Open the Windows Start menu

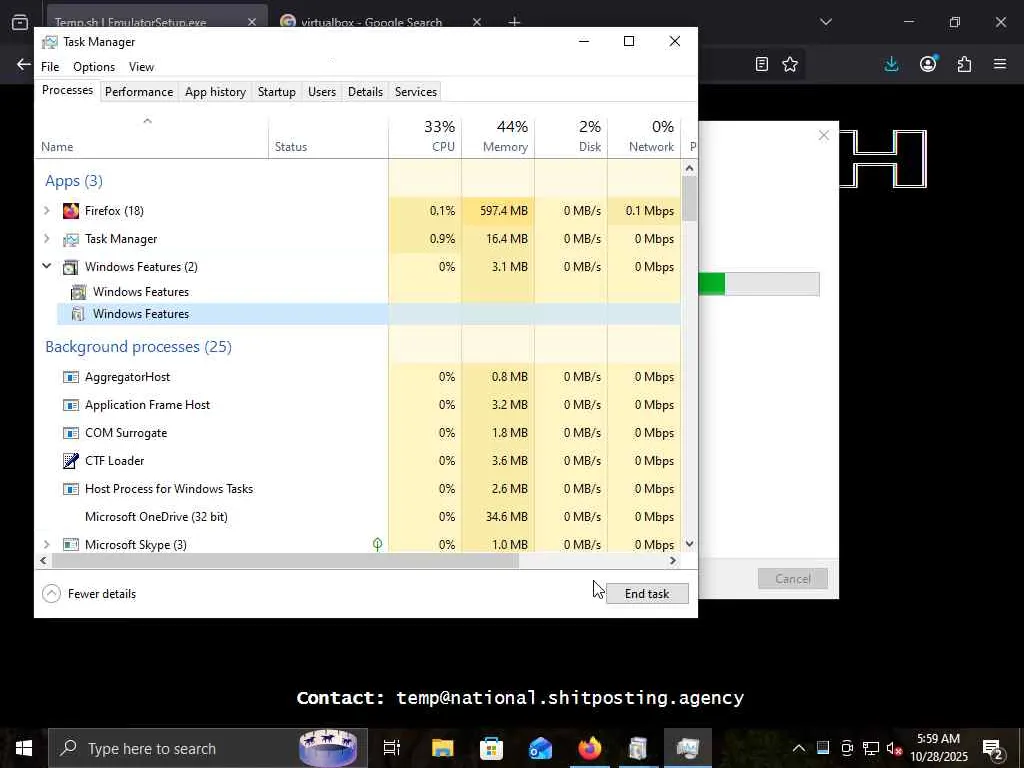[x=24, y=748]
